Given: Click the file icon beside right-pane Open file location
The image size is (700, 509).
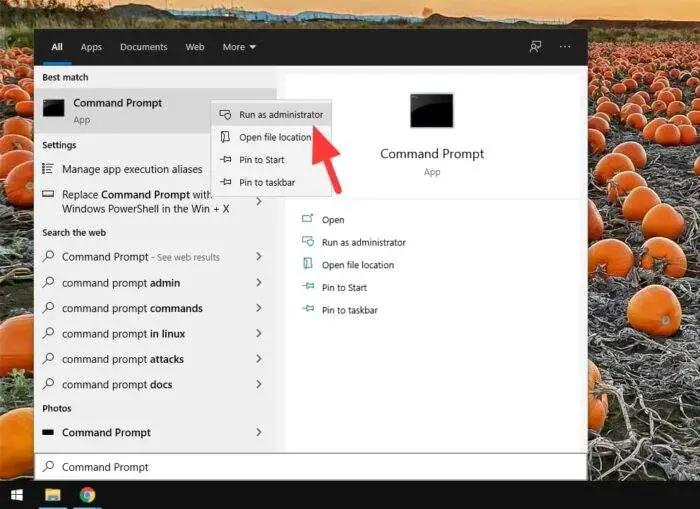Looking at the screenshot, I should click(308, 264).
